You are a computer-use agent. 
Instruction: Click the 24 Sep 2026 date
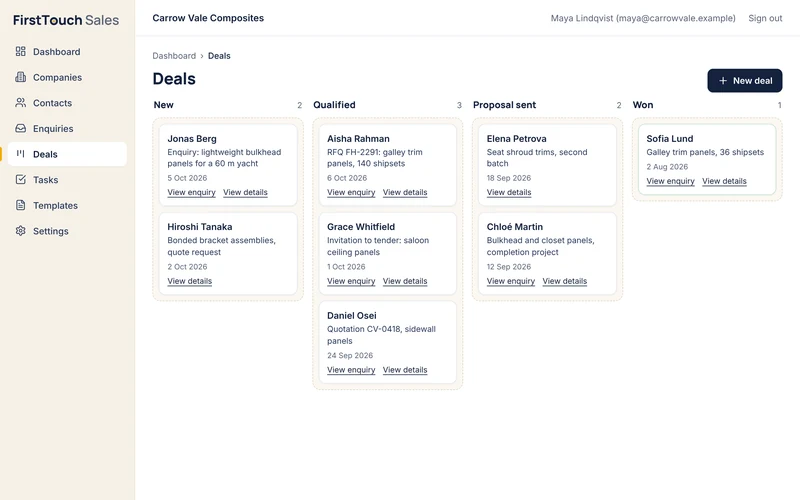[350, 356]
